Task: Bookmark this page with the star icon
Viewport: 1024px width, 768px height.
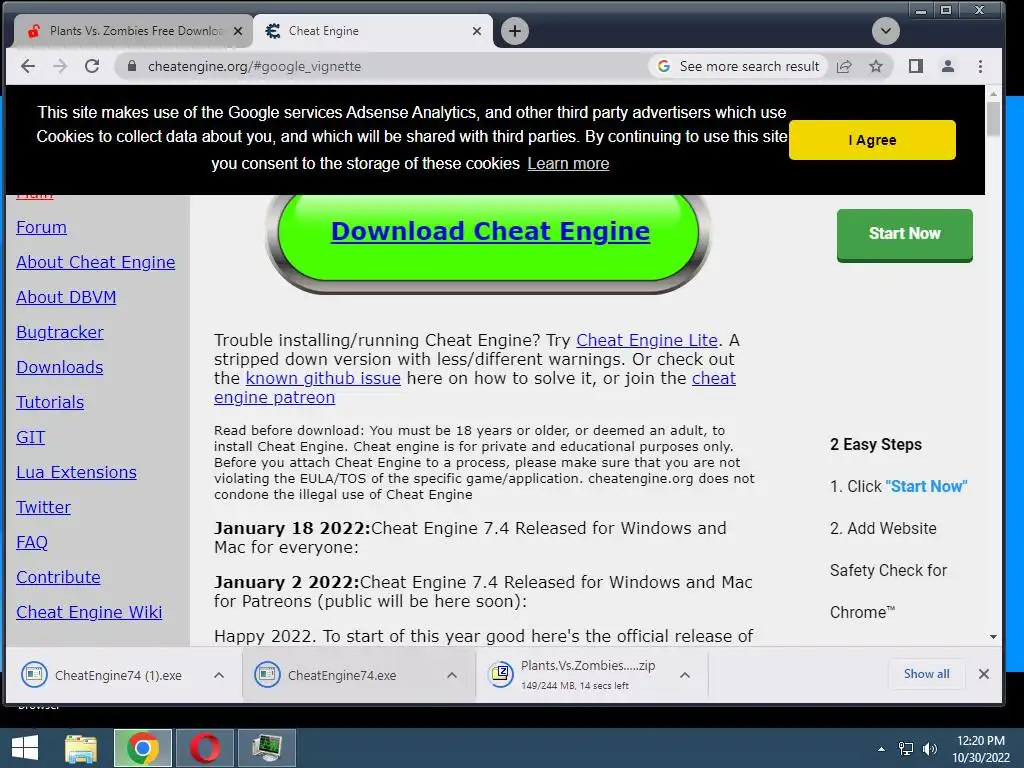Action: 876,66
